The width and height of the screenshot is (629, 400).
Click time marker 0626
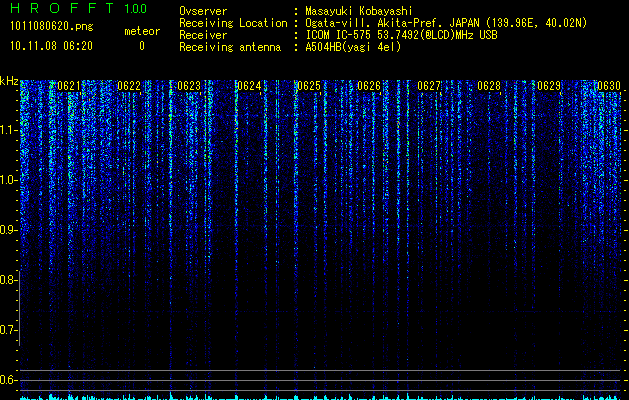tap(369, 86)
